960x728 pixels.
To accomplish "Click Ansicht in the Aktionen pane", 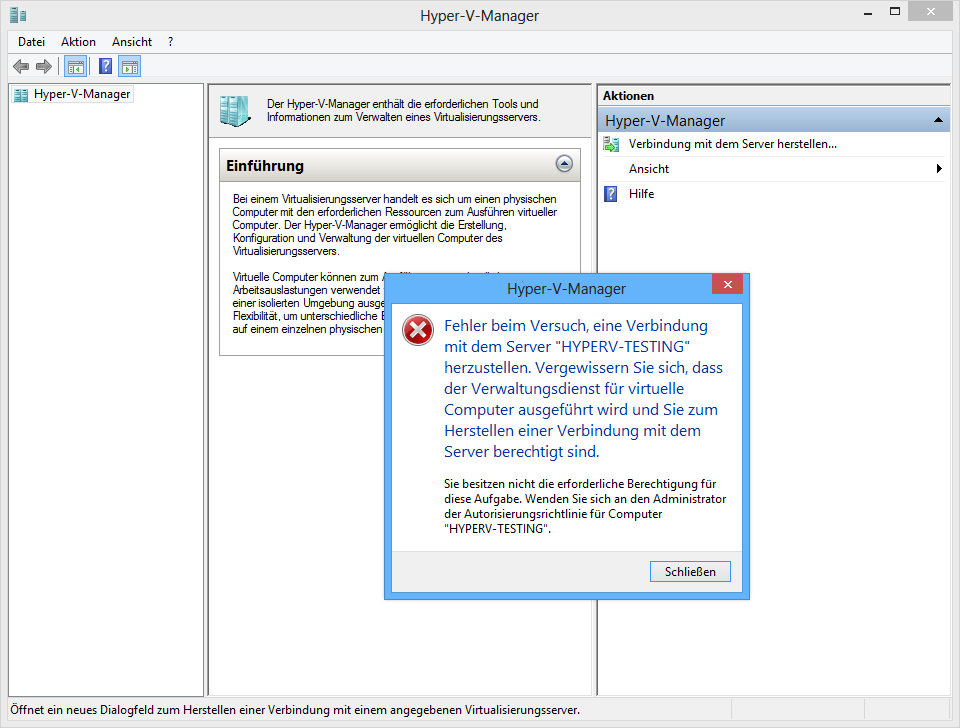I will pos(648,169).
